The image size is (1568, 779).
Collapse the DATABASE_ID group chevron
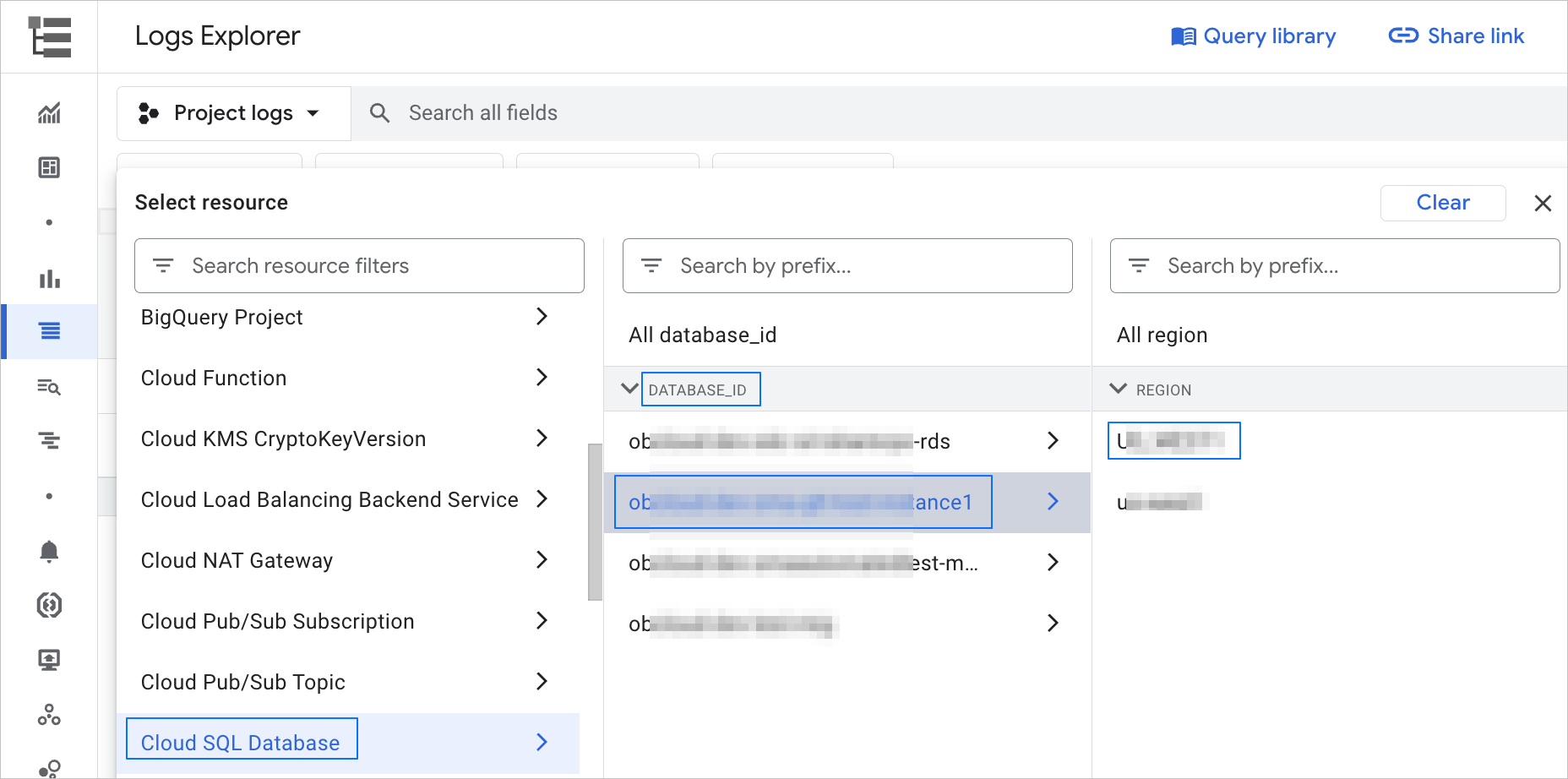[629, 389]
